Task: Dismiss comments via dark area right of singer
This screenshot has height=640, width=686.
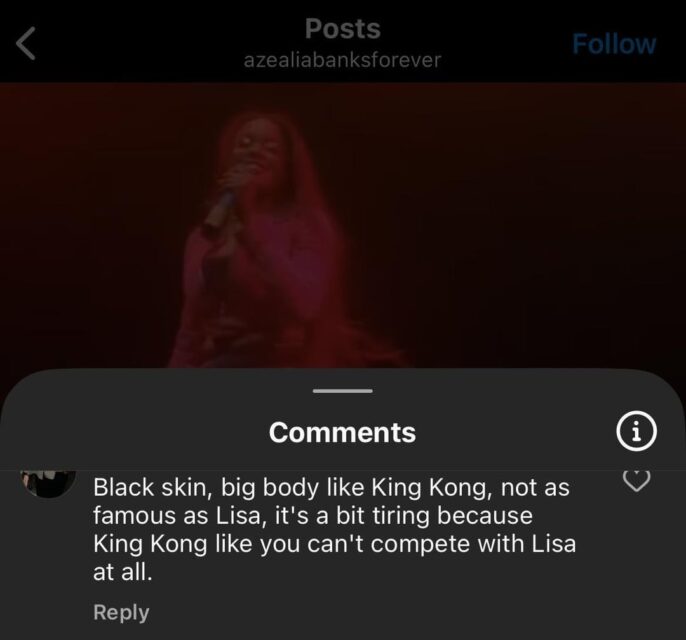Action: [x=525, y=219]
